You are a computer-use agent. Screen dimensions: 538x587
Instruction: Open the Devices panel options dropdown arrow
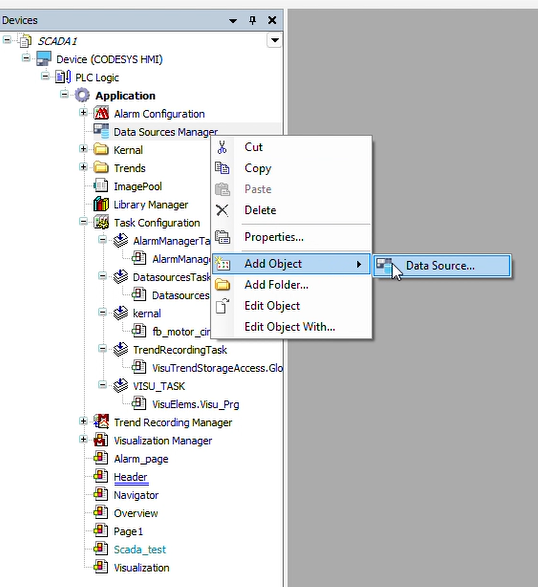[233, 21]
